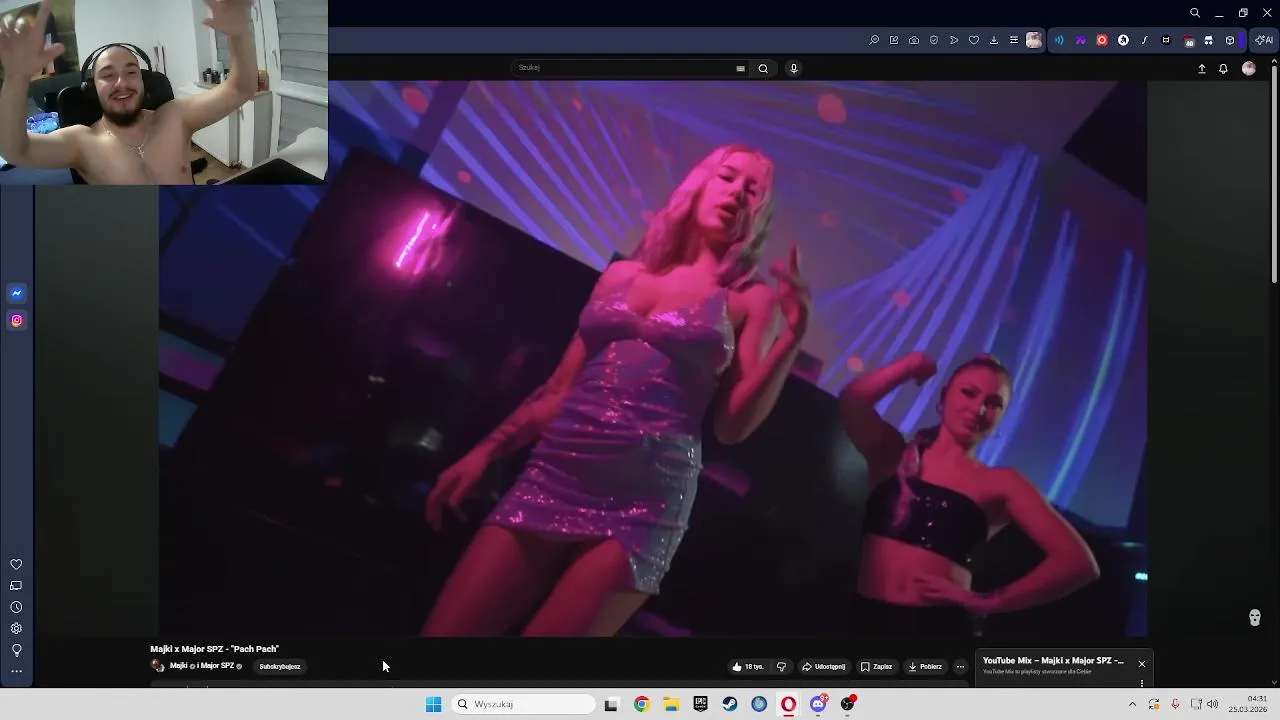Click the send/flow arrow toolbar icon
Screen dimensions: 1280x720
point(954,40)
